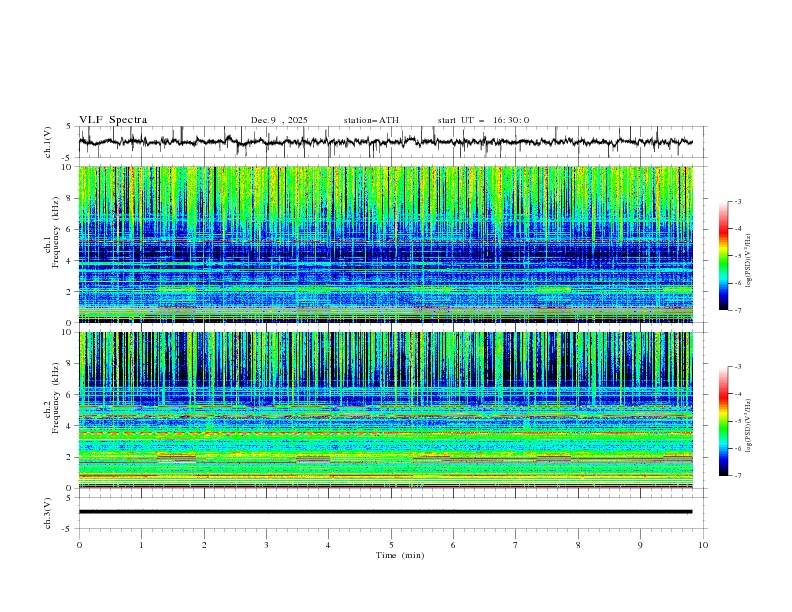
Task: Click the start UT 16:30:0 text
Action: pyautogui.click(x=483, y=120)
